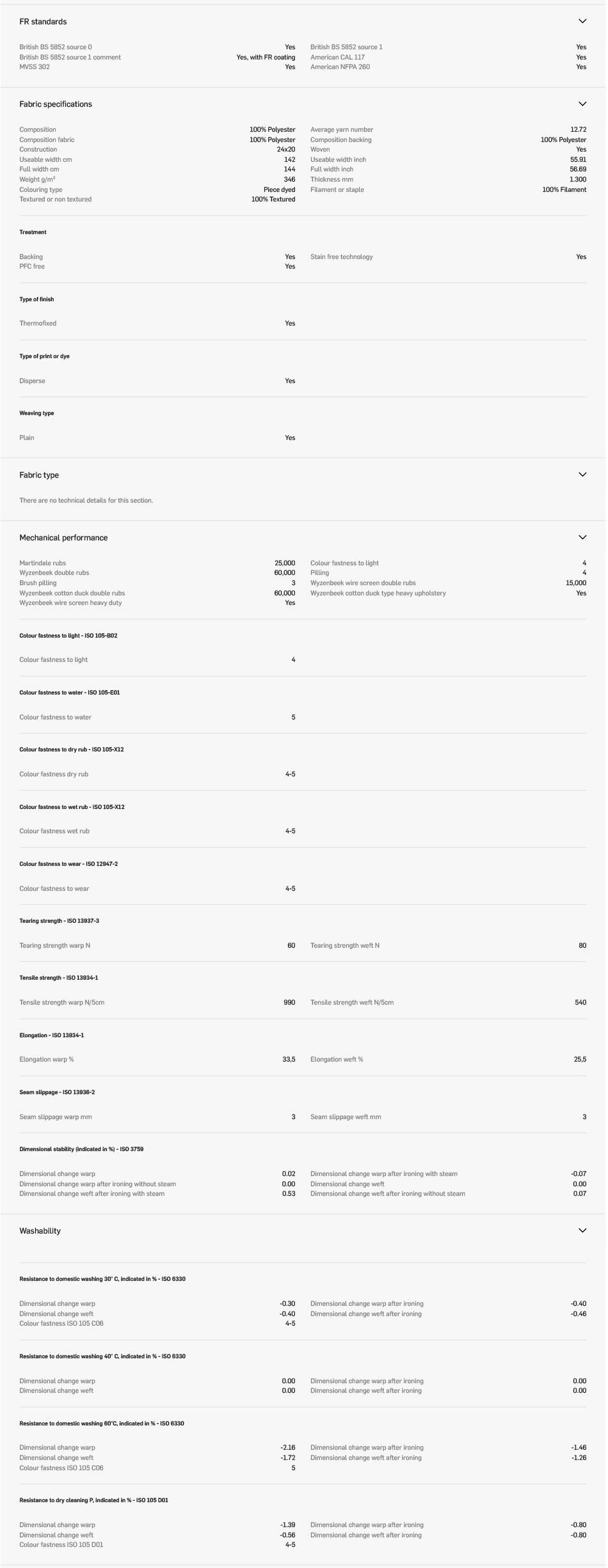Click the Type of finish subheading
608x1568 pixels.
[36, 299]
